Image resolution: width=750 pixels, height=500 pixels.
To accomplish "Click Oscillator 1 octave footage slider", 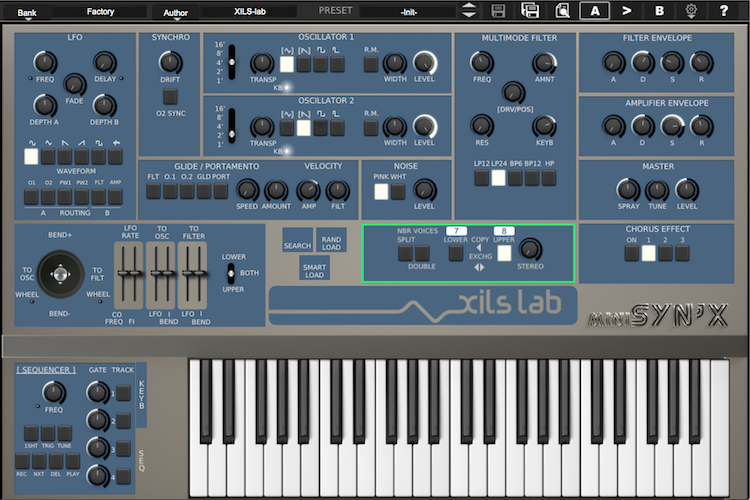I will click(x=232, y=62).
